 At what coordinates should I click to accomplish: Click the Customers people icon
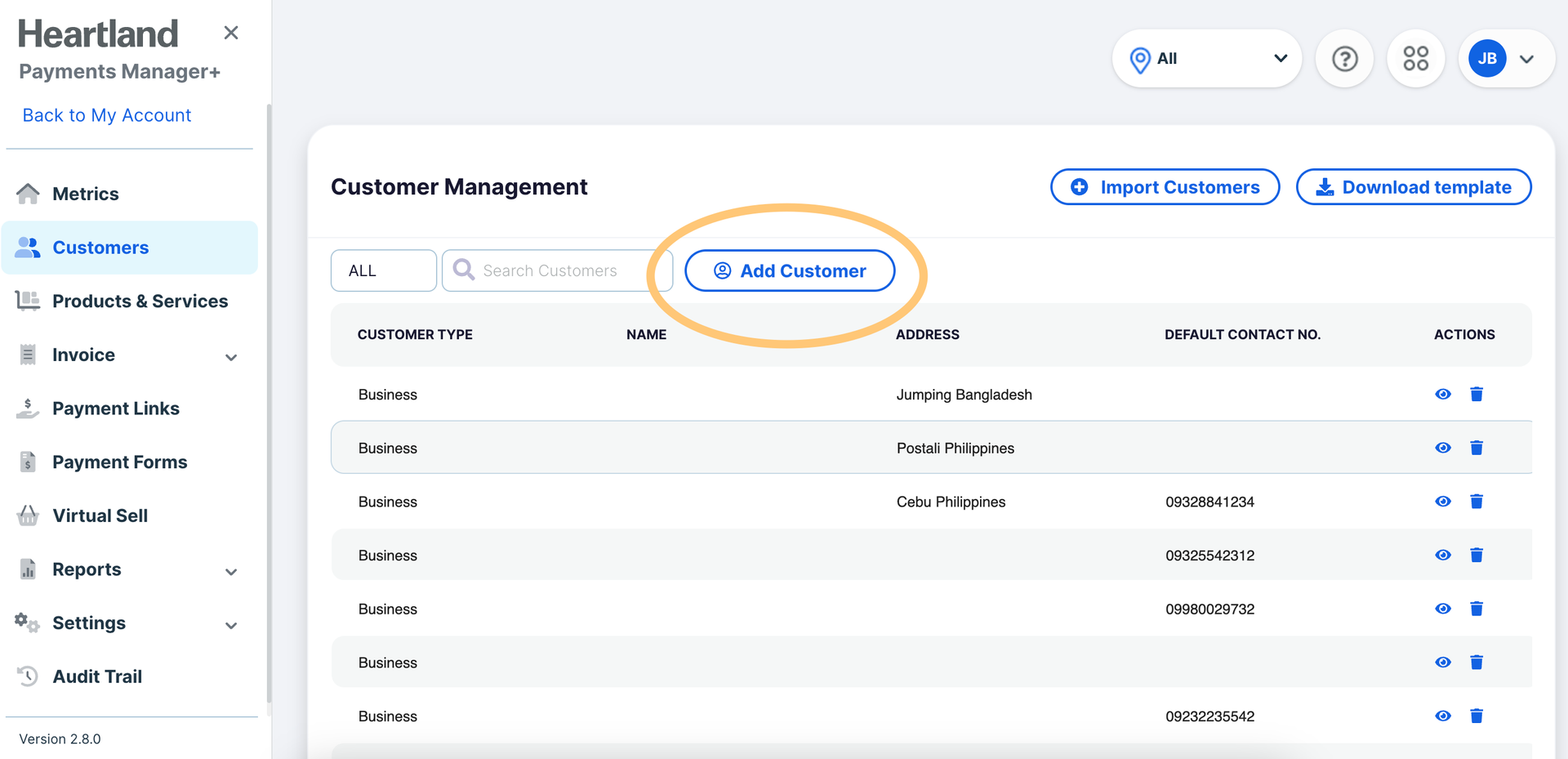(x=28, y=248)
